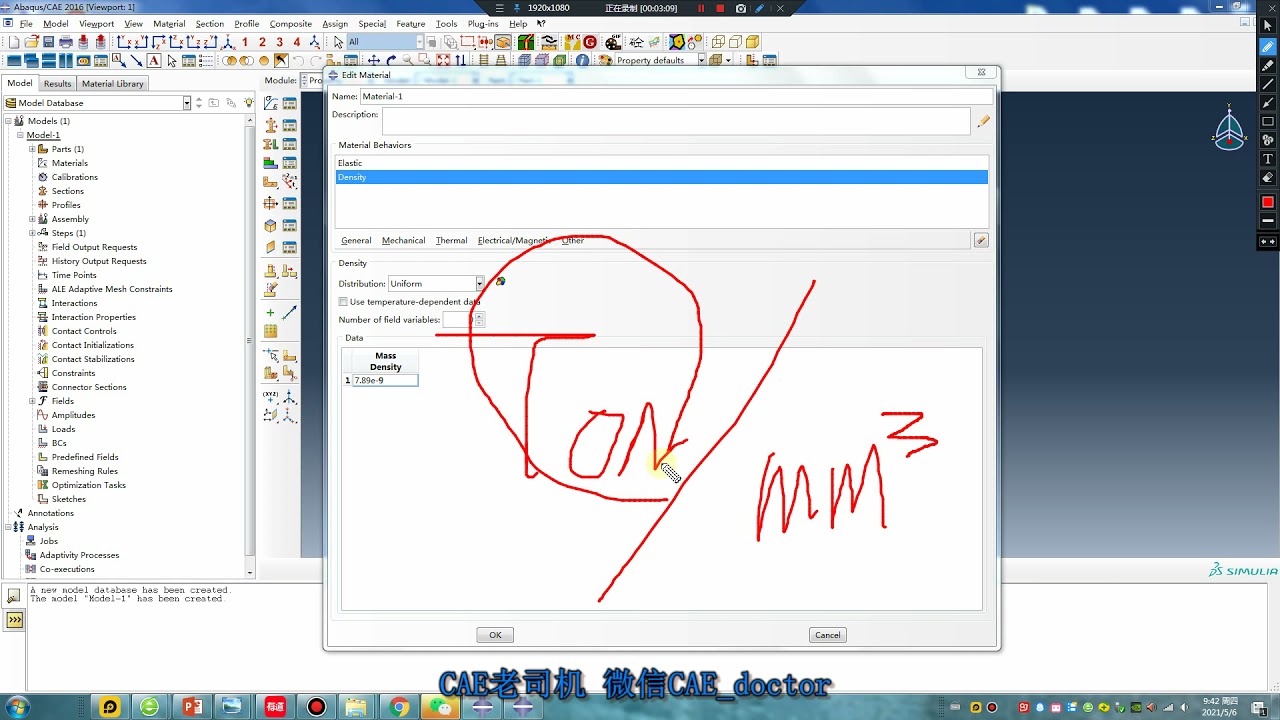Screen dimensions: 1280x720
Task: Expand the Assembly tree node
Action: pyautogui.click(x=32, y=219)
